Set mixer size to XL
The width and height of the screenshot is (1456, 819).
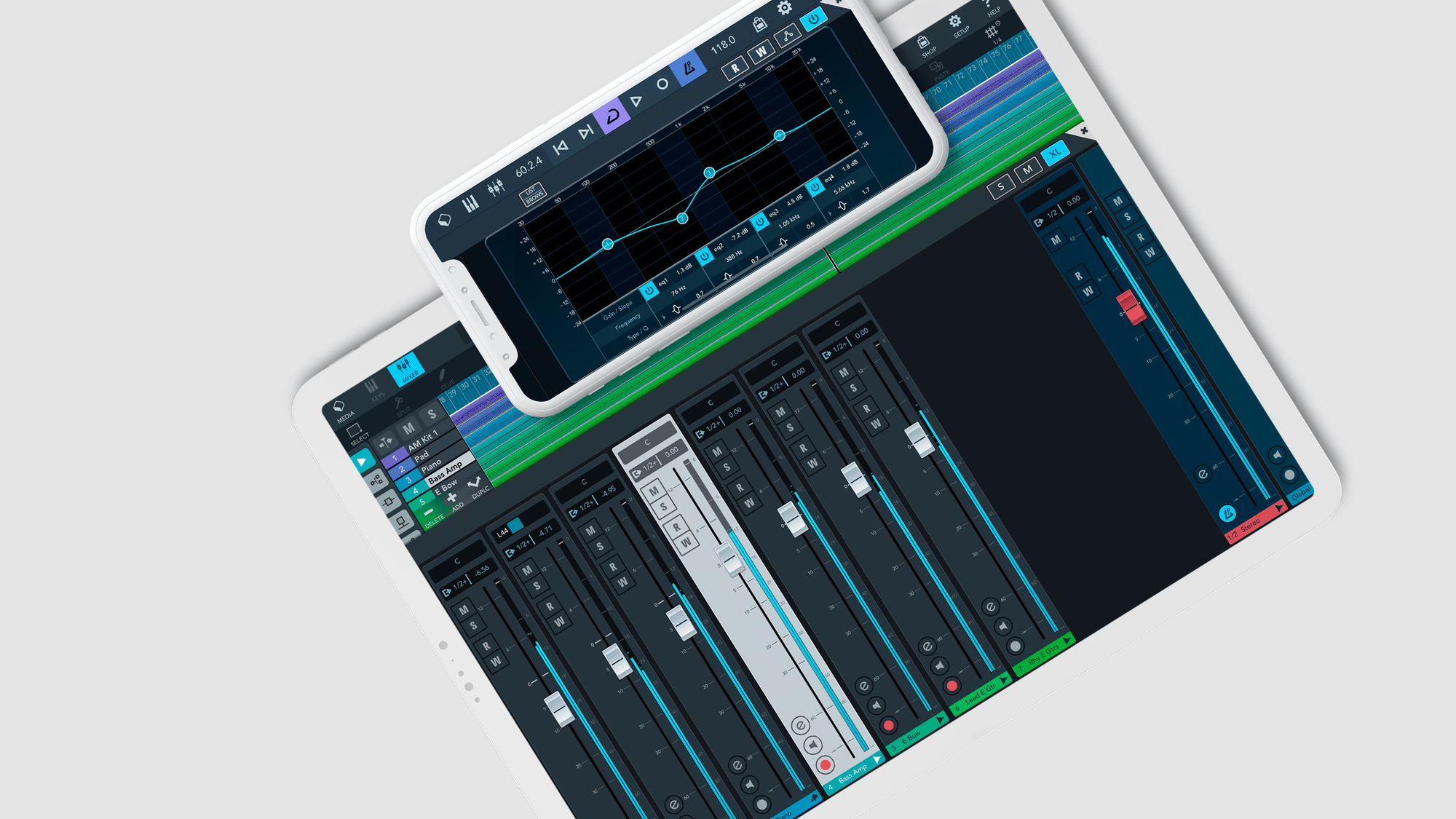coord(1054,154)
